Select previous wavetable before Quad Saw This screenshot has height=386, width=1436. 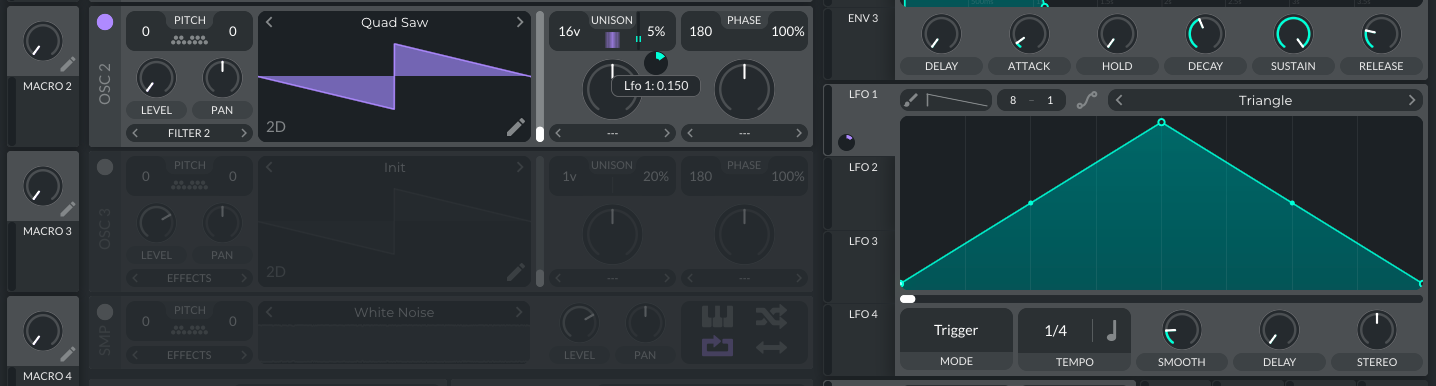click(x=269, y=22)
